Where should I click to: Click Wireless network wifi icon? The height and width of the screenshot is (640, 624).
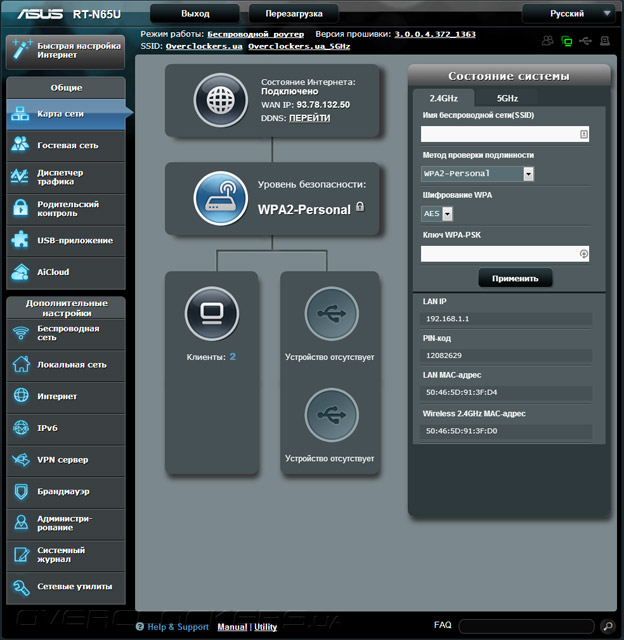(x=21, y=333)
